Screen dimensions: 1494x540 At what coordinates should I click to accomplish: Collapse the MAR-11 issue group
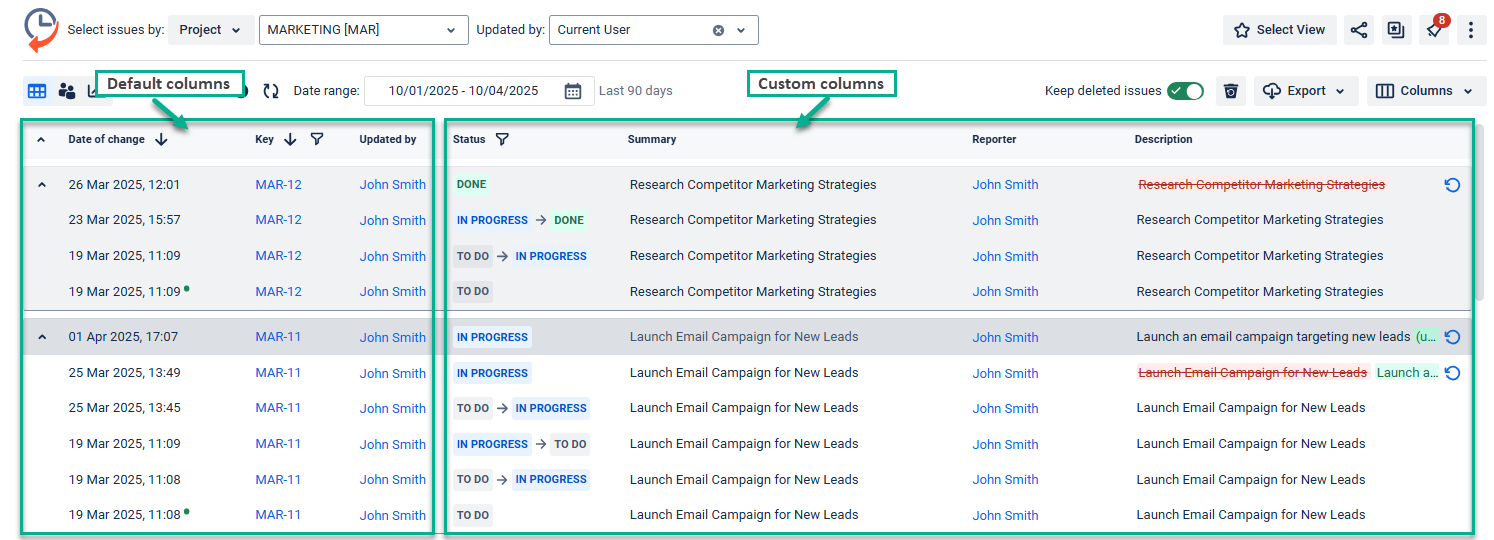[x=42, y=337]
